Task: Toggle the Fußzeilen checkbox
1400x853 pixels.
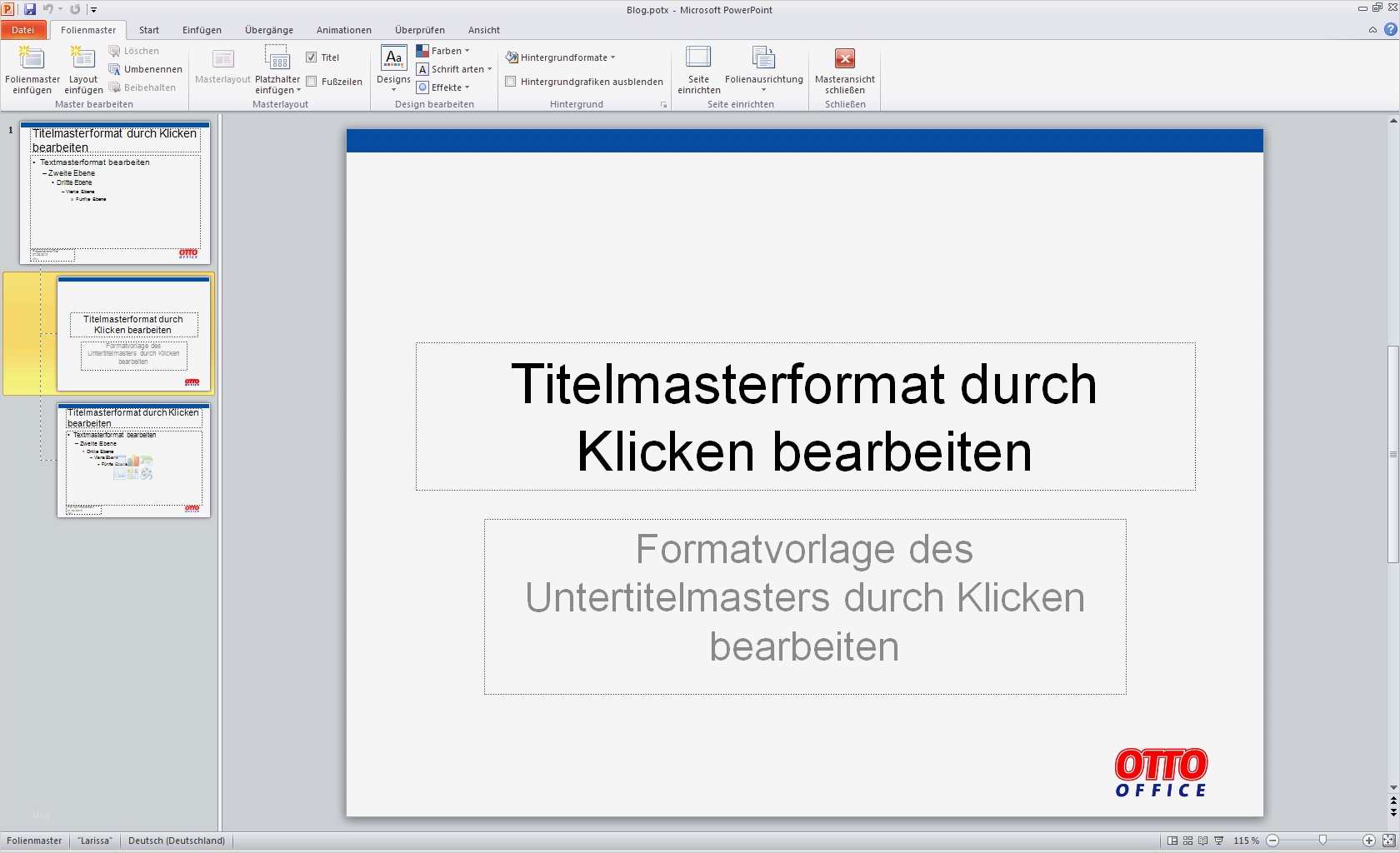Action: (311, 82)
